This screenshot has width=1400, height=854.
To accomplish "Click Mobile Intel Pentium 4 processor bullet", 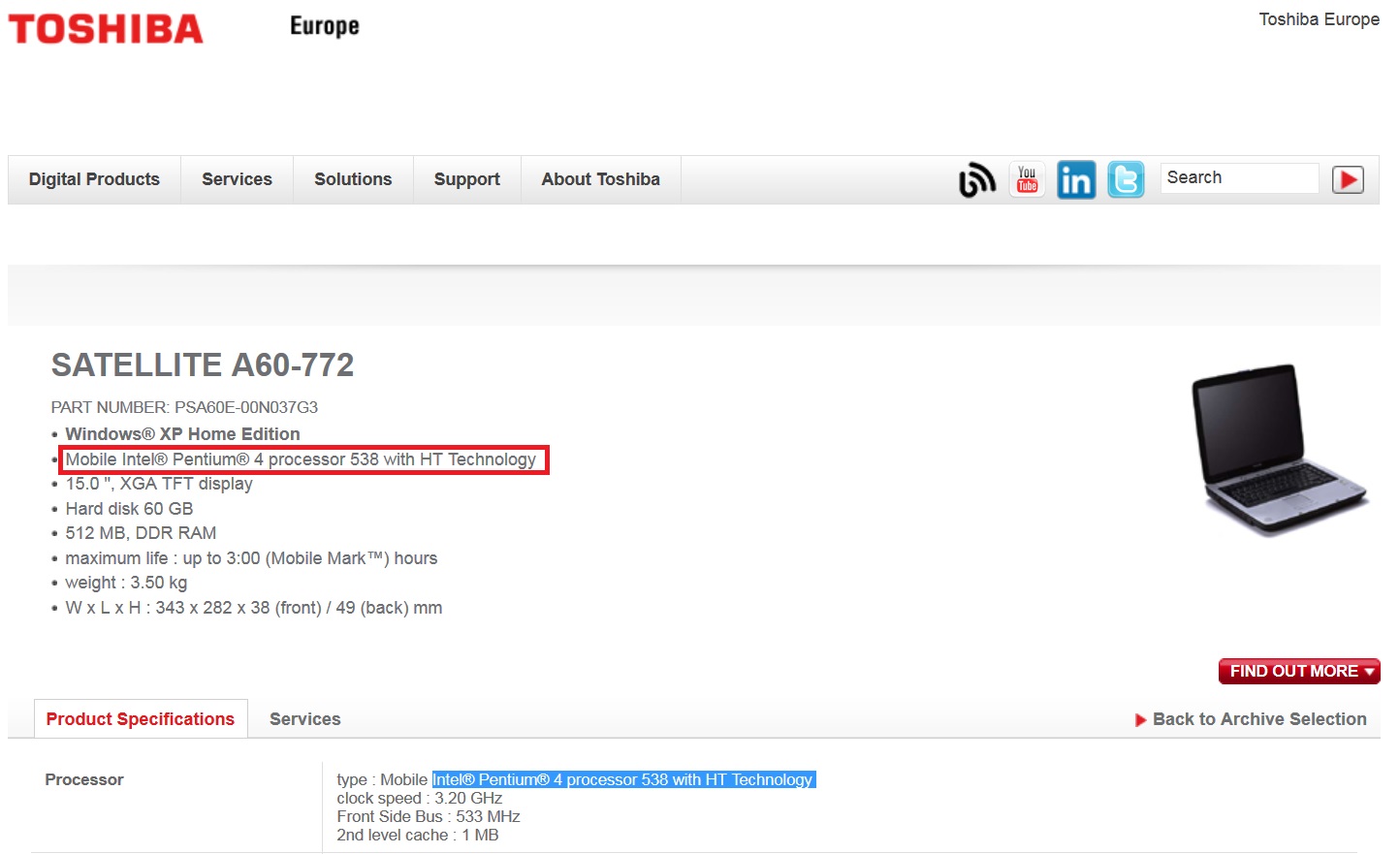I will point(301,459).
